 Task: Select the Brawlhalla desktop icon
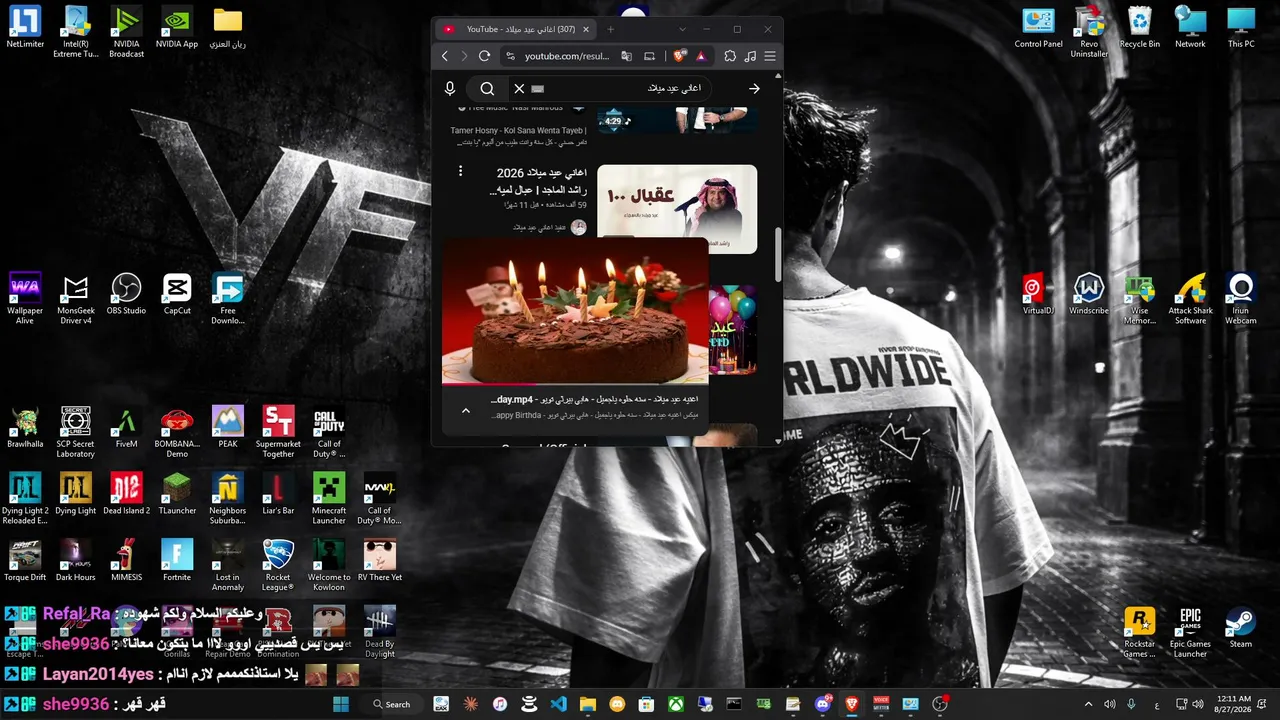pos(25,428)
